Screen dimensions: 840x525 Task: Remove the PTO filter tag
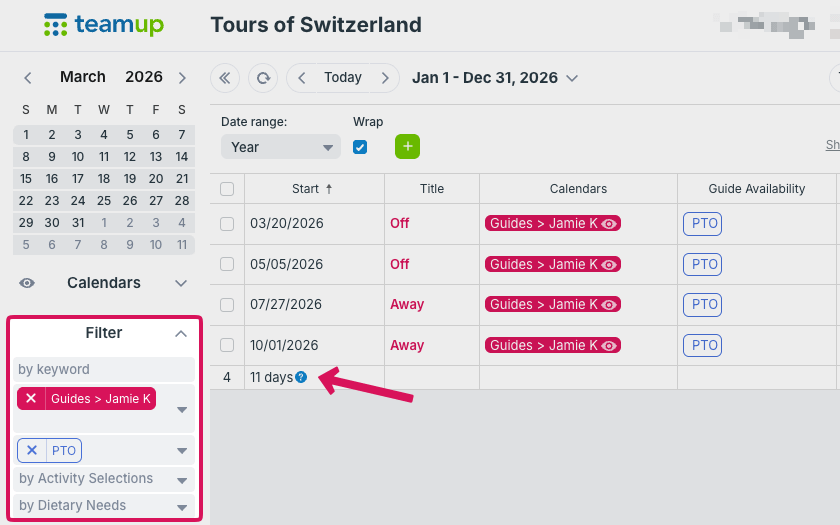tap(32, 450)
